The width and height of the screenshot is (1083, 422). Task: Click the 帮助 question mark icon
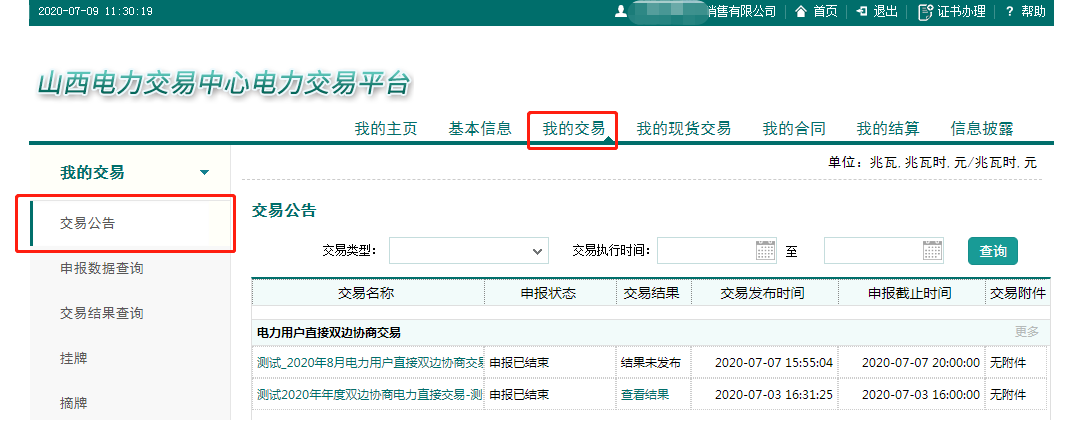click(x=1010, y=11)
